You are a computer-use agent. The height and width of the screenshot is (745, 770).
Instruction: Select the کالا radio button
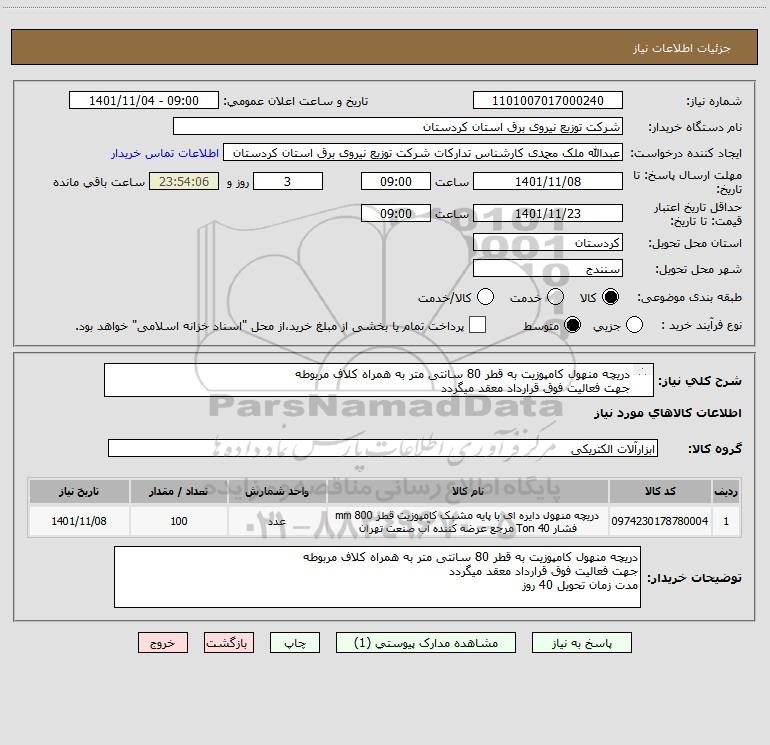610,297
